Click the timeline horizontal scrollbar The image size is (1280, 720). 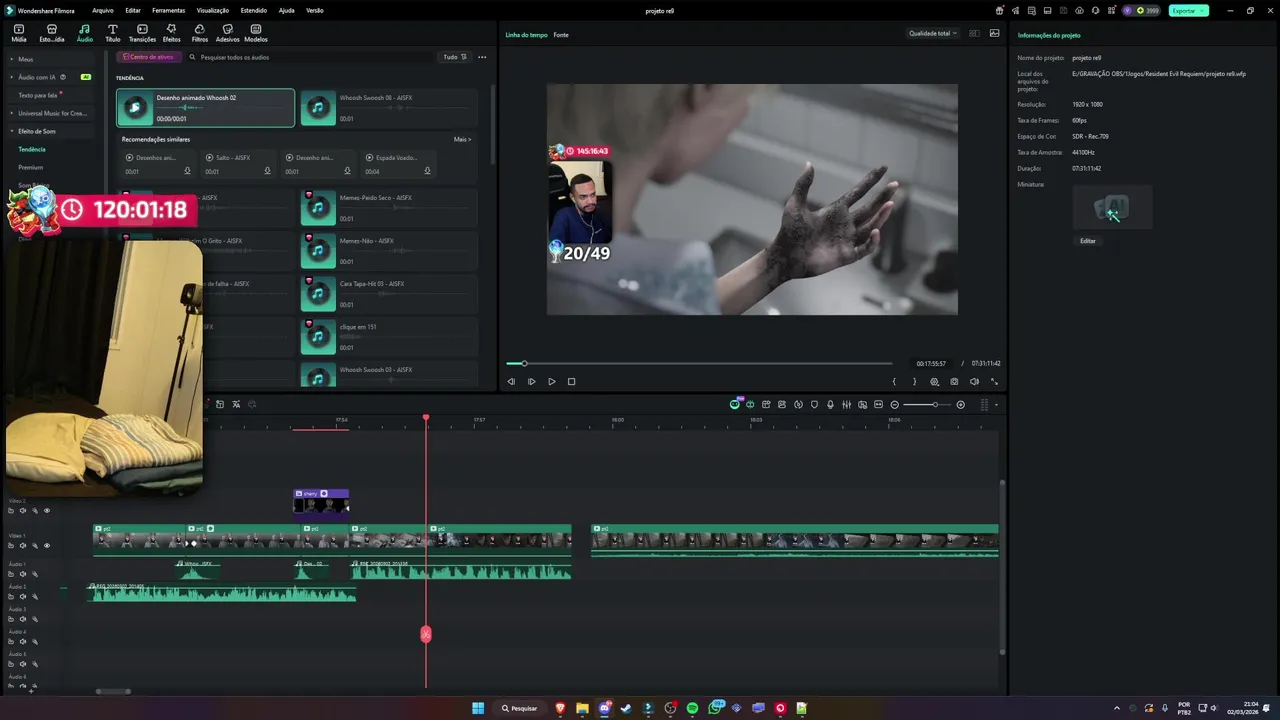point(113,691)
